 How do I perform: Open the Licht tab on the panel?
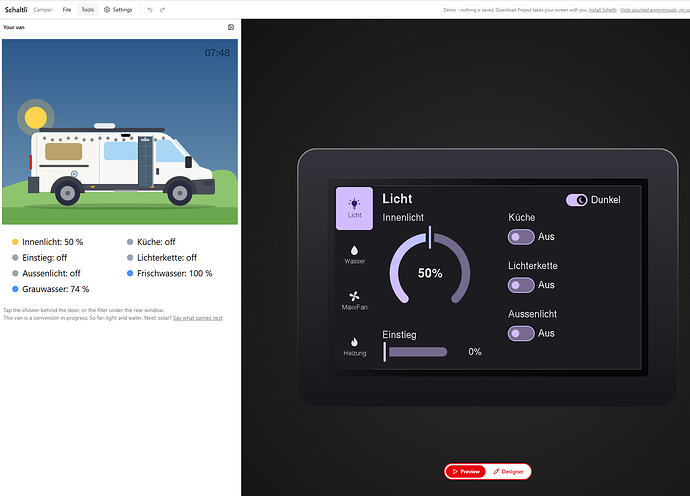click(x=354, y=208)
